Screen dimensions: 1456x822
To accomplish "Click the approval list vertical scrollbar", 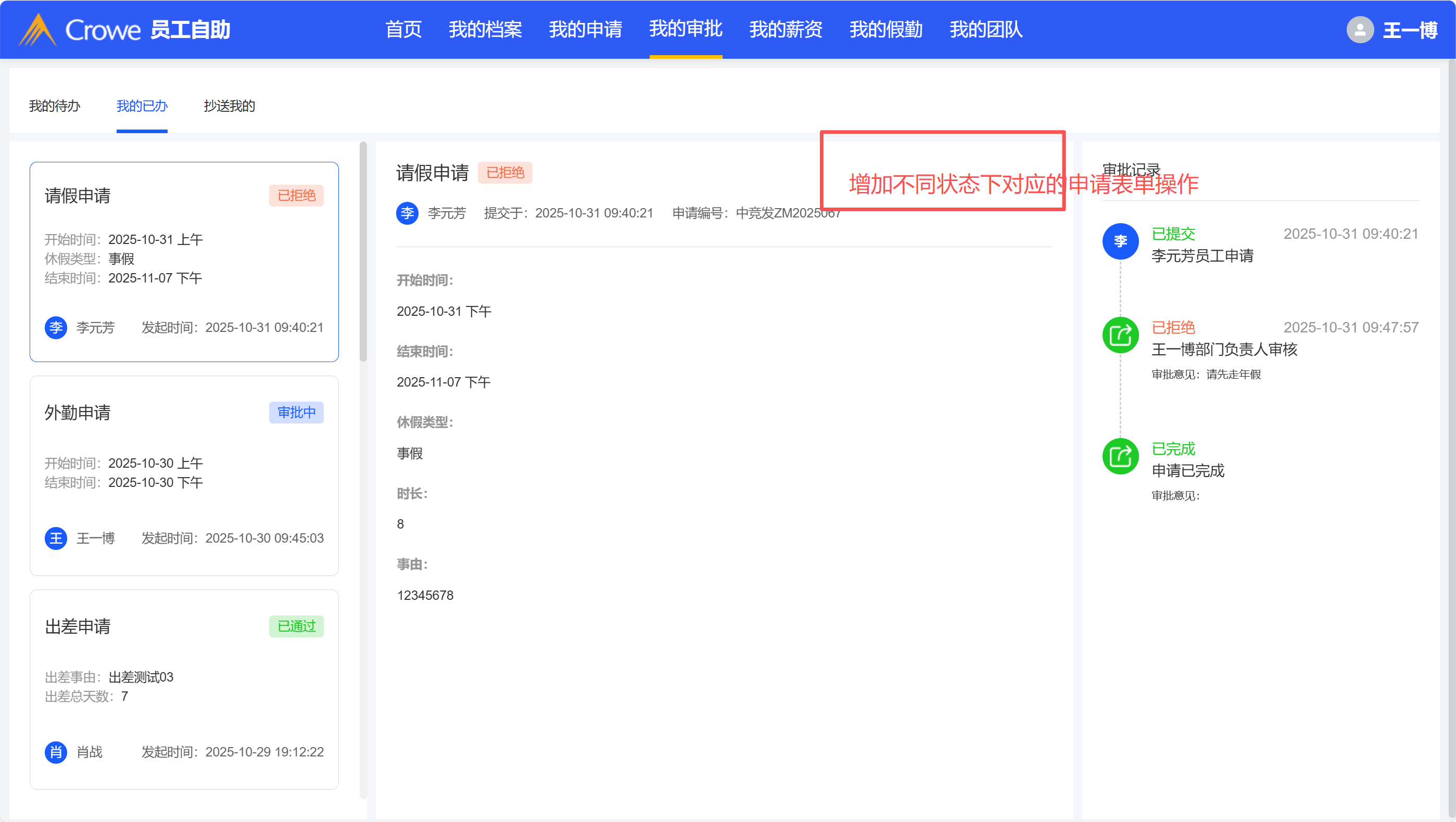I will (363, 251).
